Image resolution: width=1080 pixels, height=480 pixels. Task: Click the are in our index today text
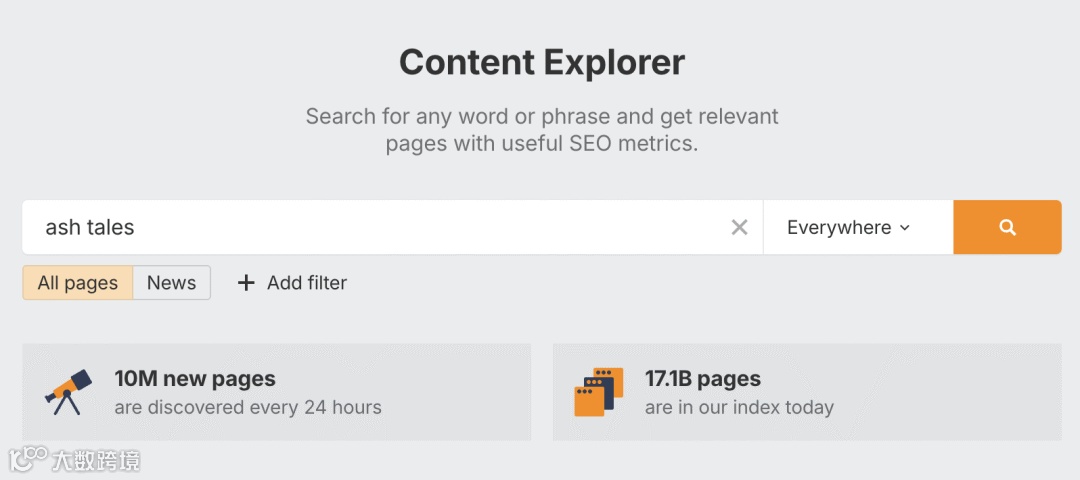[x=739, y=407]
